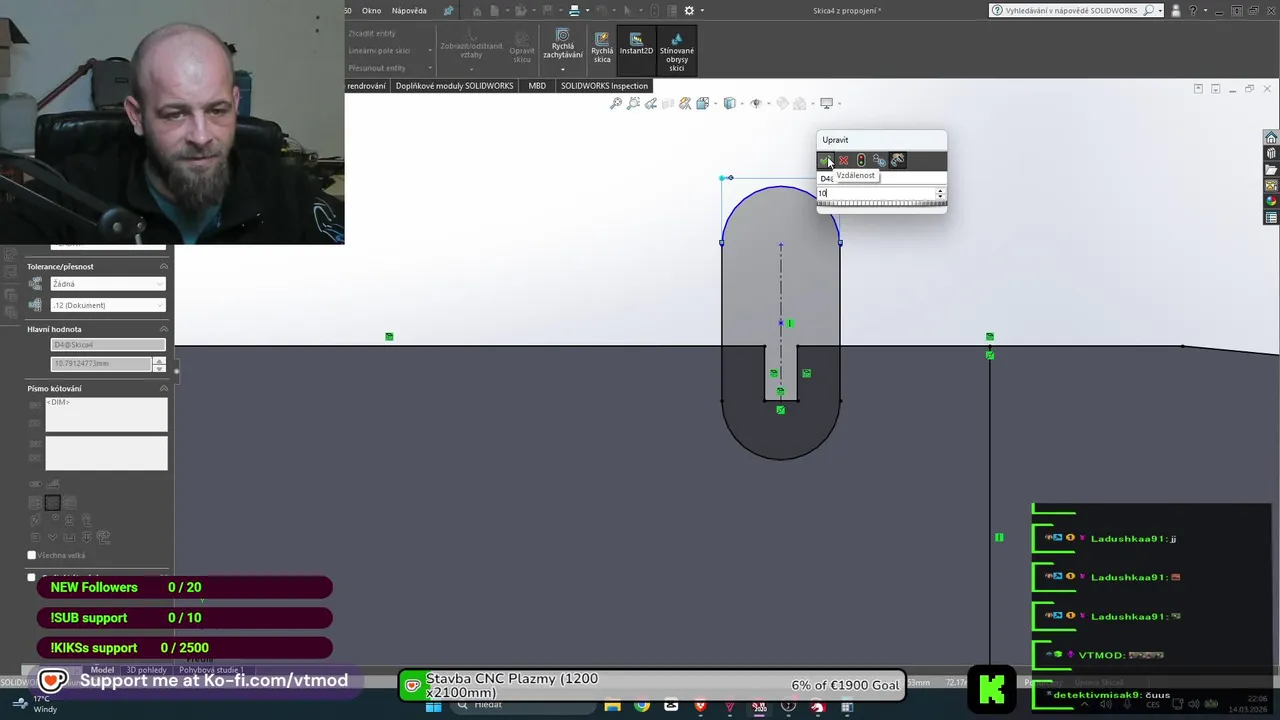
Task: Collapse the Tolerance/přesnost section
Action: point(164,267)
